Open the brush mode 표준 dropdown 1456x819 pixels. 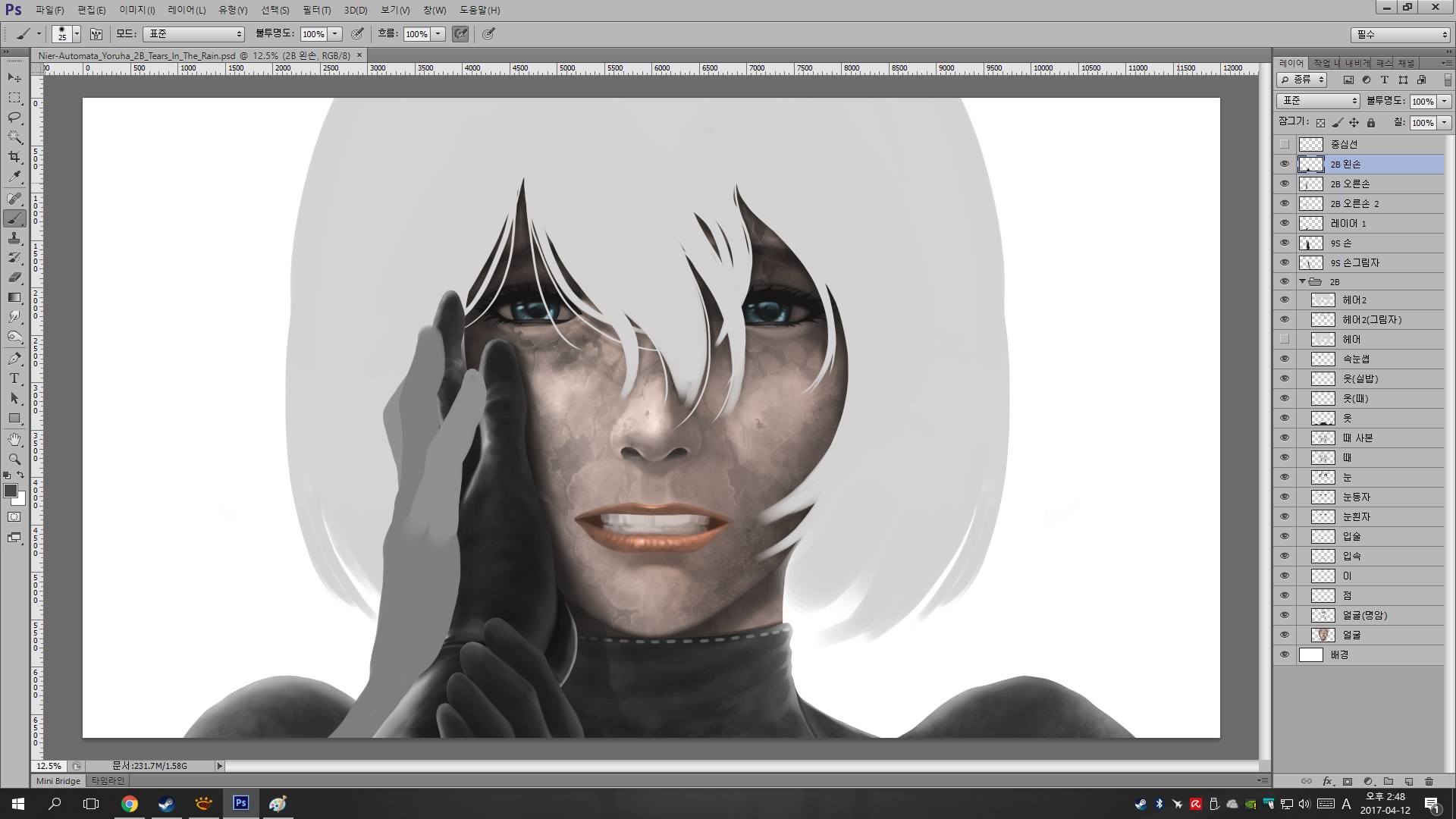pos(194,34)
